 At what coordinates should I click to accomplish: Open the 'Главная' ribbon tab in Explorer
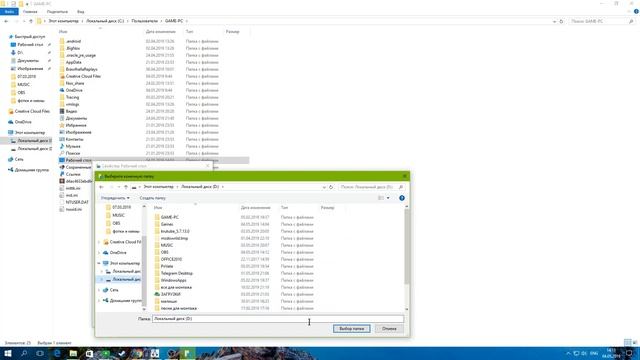[30, 12]
